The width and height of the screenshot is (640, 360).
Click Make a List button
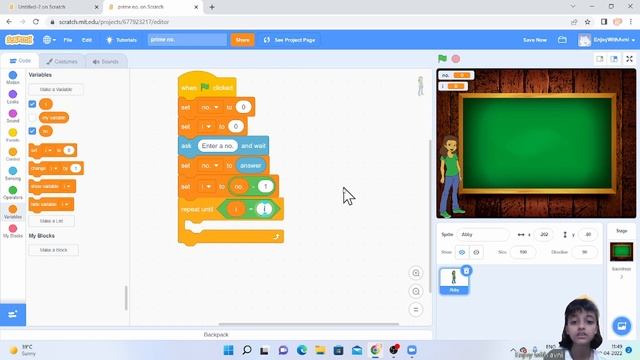coord(52,221)
